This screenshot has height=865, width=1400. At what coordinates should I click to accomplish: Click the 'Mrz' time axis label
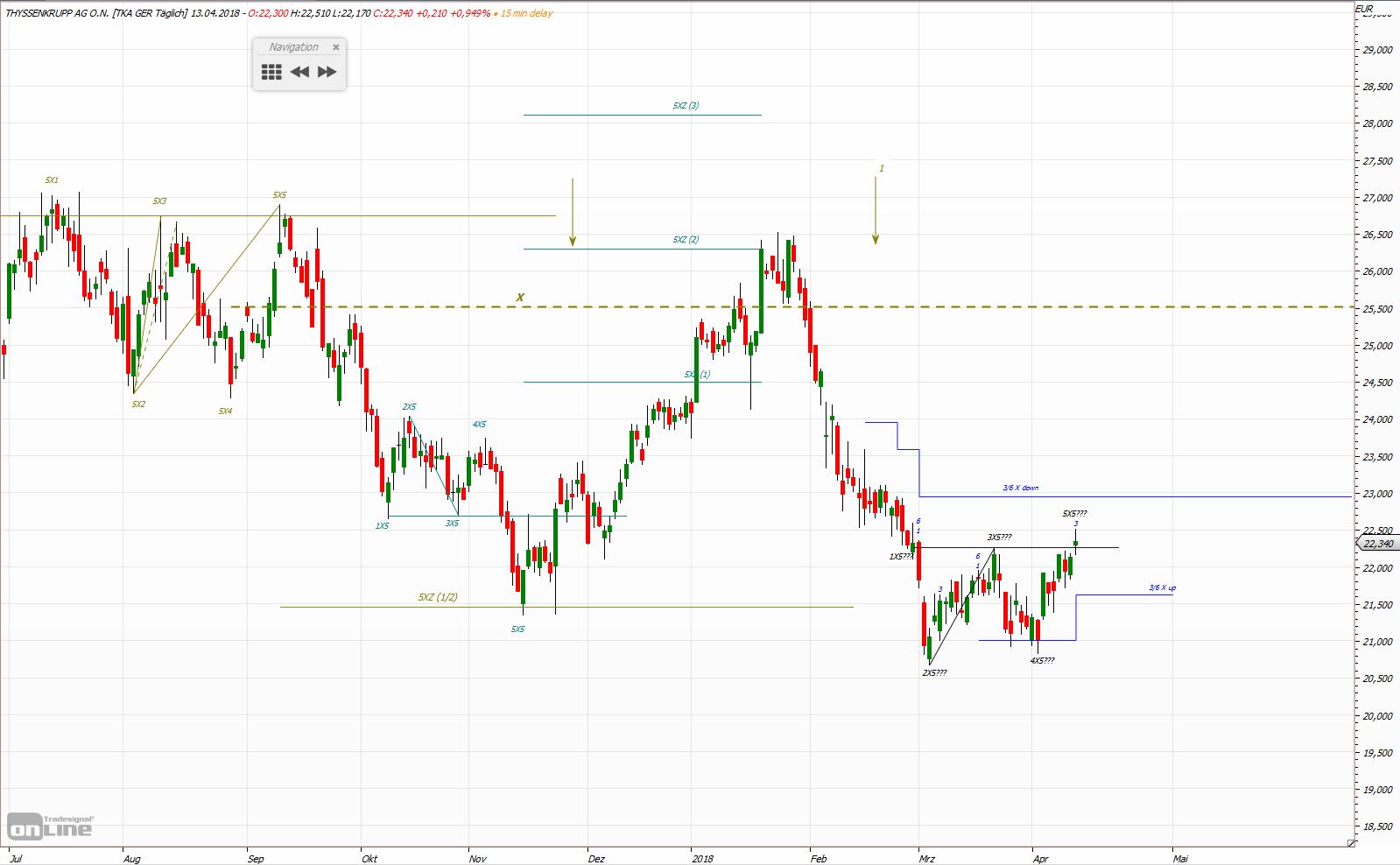pos(927,859)
